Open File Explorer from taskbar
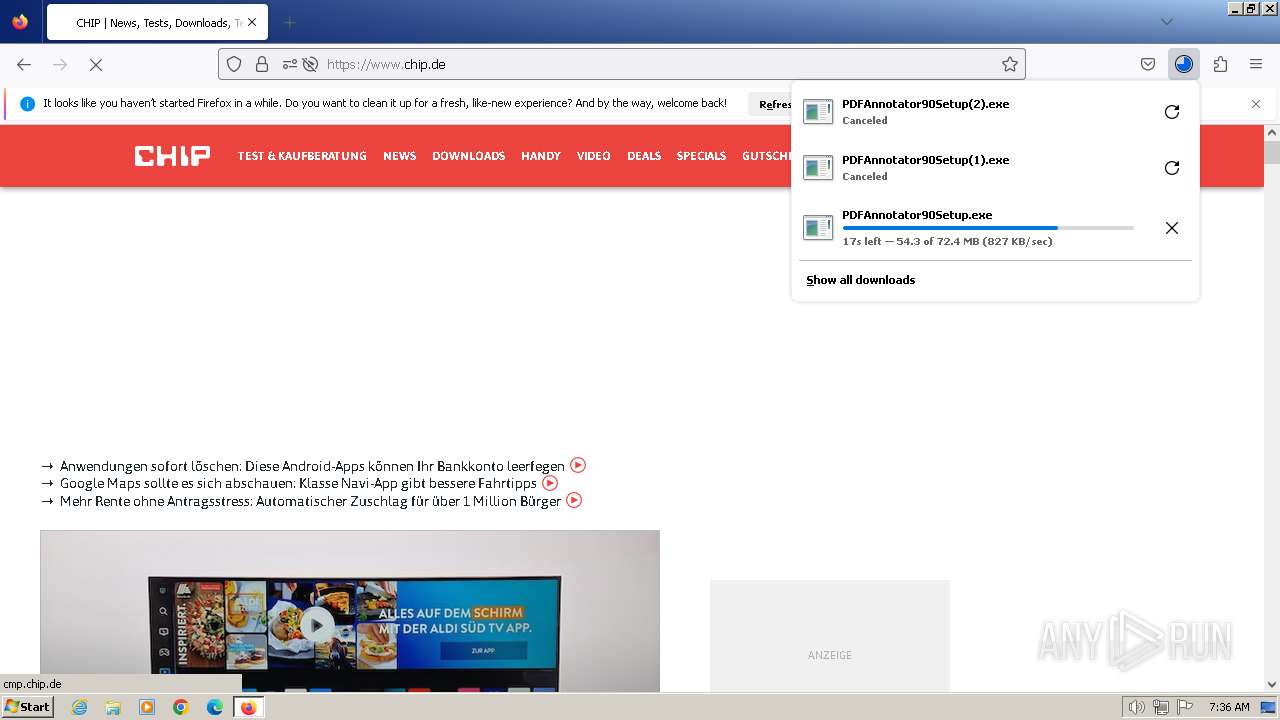The height and width of the screenshot is (720, 1280). point(113,707)
